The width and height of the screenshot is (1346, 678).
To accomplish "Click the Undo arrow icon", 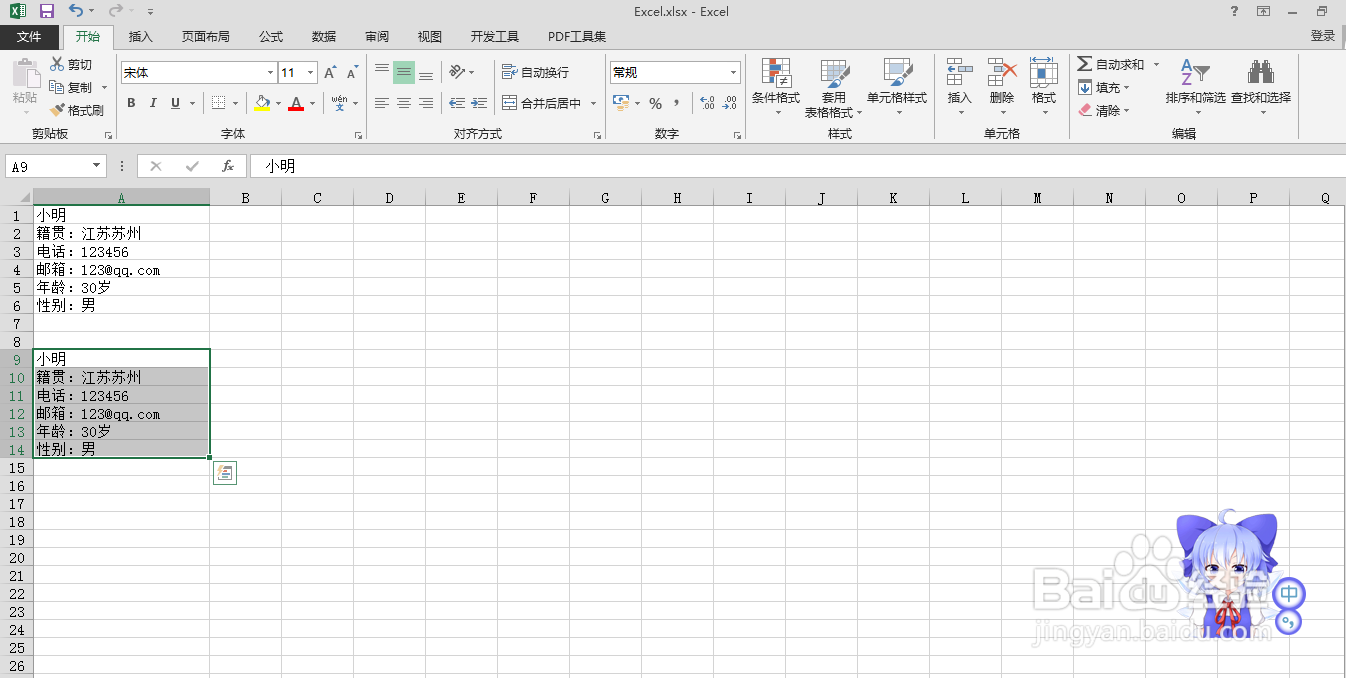I will (x=77, y=11).
